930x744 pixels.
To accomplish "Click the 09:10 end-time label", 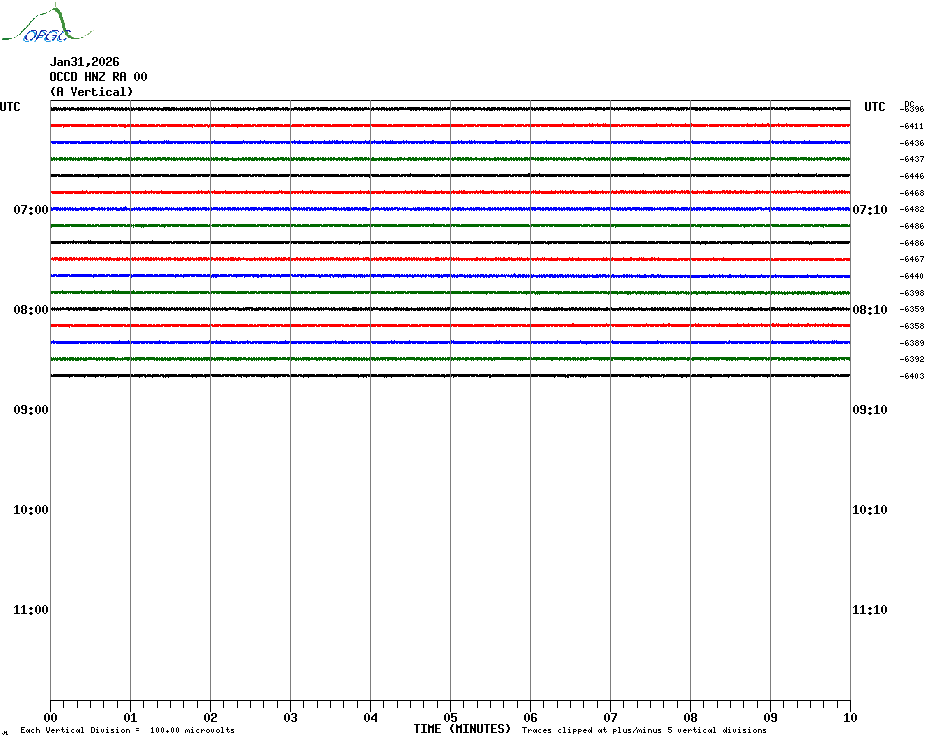I will point(870,410).
